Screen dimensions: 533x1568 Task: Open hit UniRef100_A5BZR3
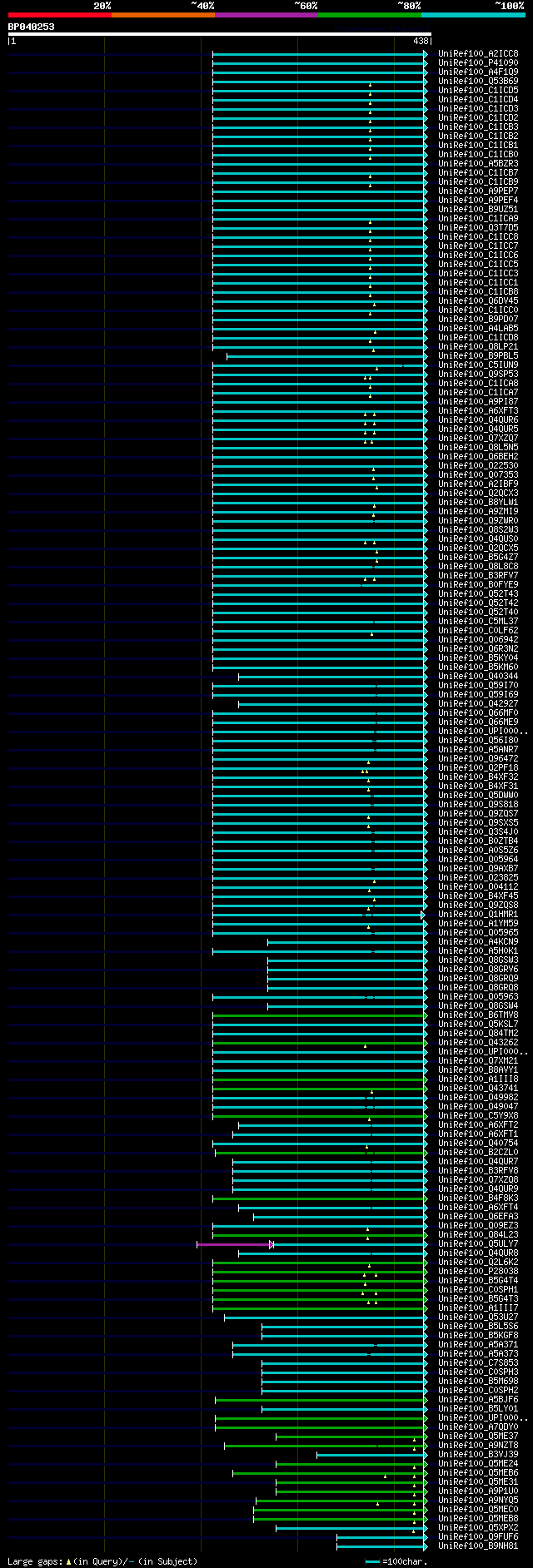click(478, 163)
